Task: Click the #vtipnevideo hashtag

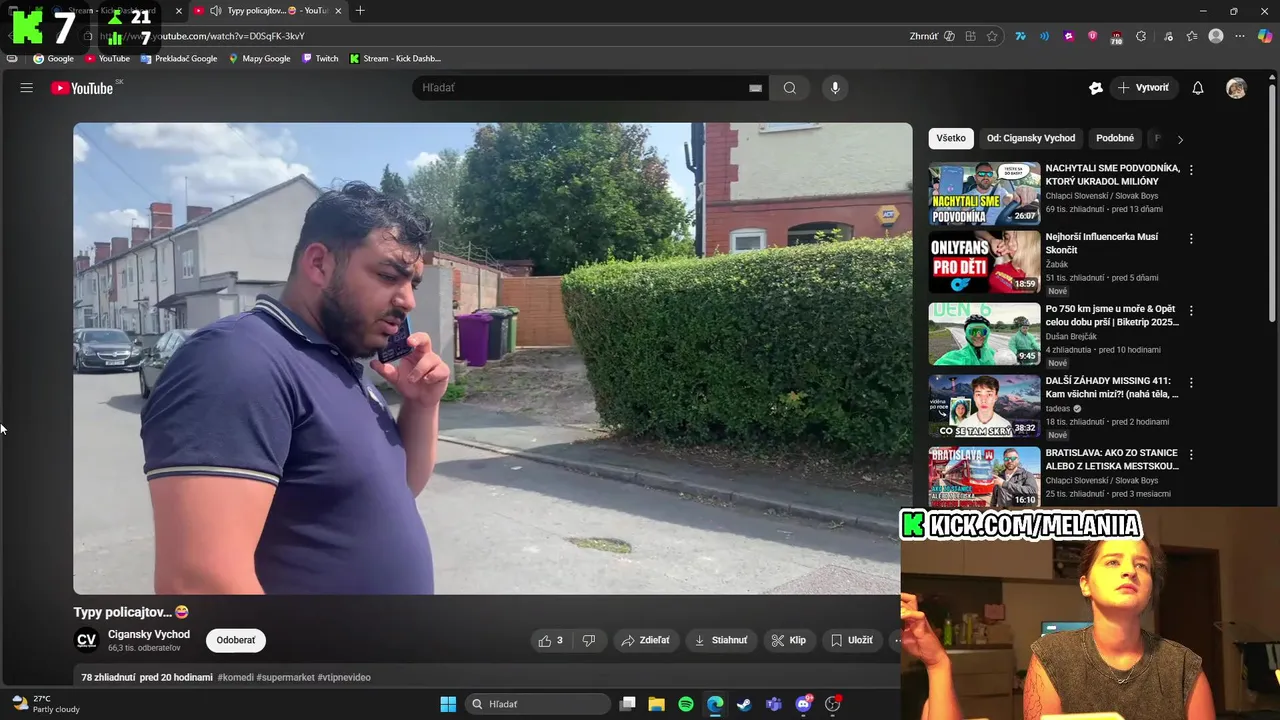Action: (x=344, y=677)
